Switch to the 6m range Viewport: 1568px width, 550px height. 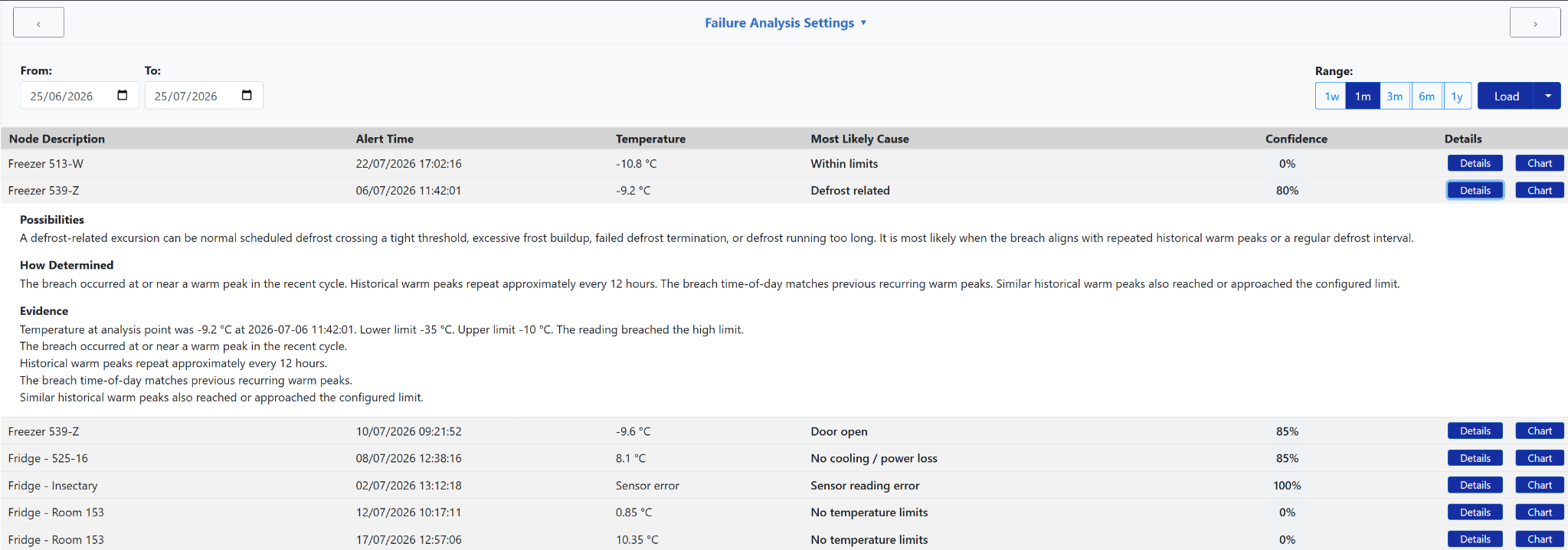[x=1426, y=97]
